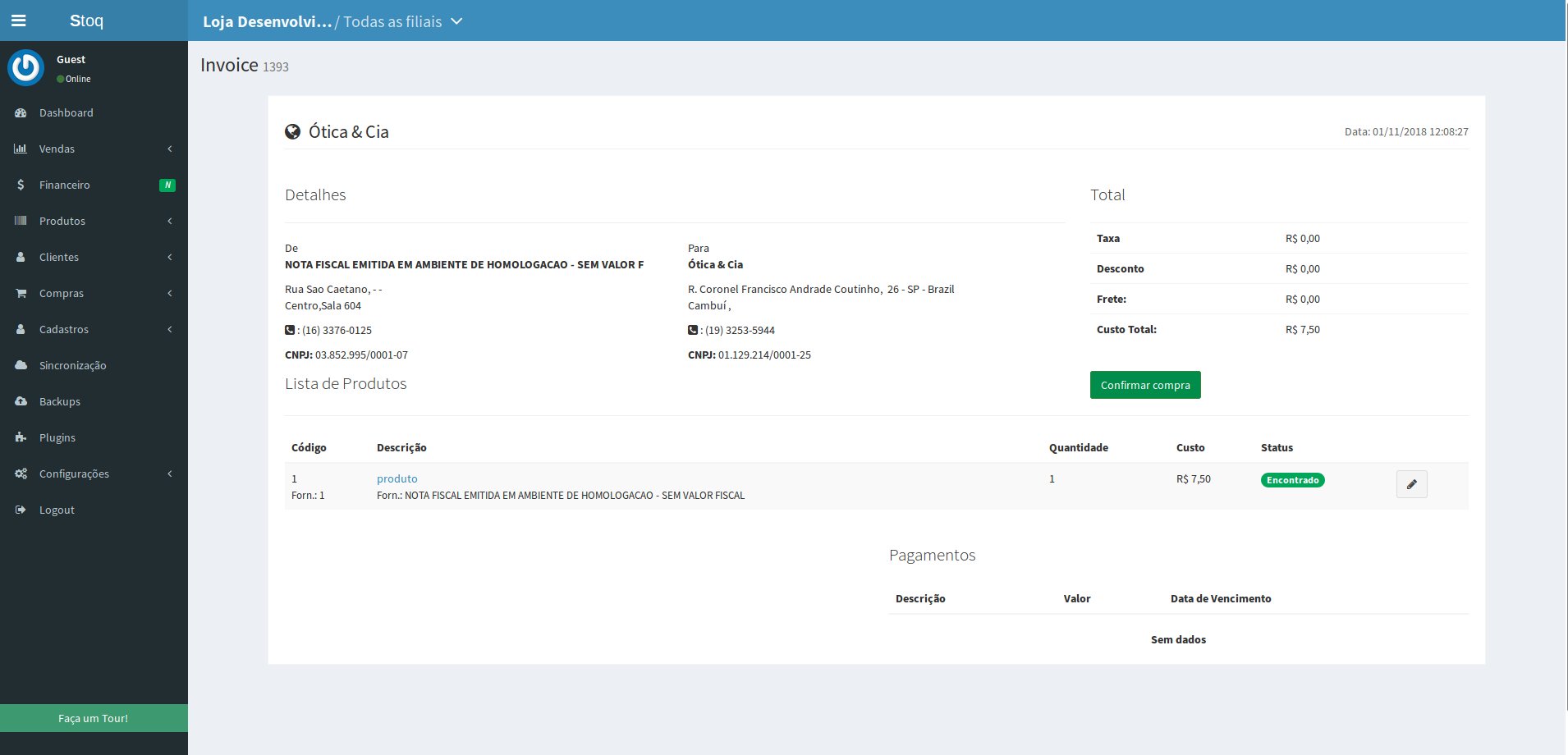Click the Custo Total R$ 7,50 value
The width and height of the screenshot is (1568, 755).
pos(1303,329)
